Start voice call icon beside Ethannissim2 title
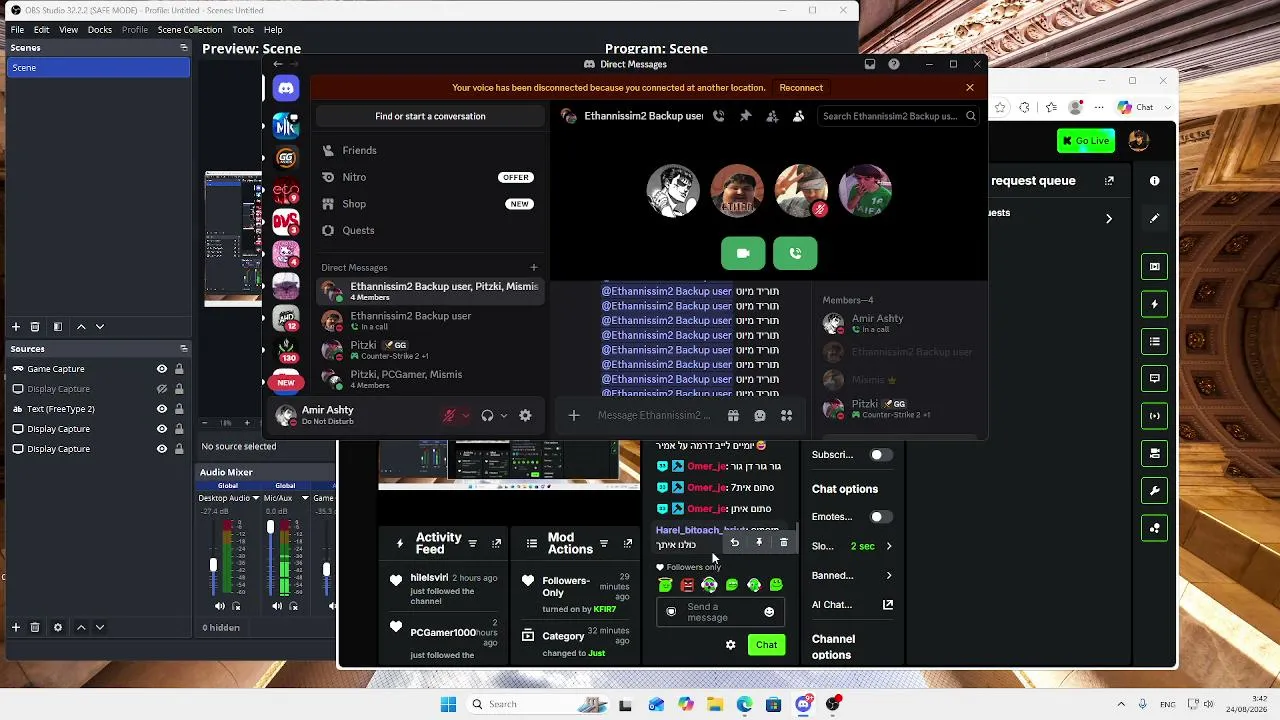Screen dimensions: 1280x720 tap(718, 116)
